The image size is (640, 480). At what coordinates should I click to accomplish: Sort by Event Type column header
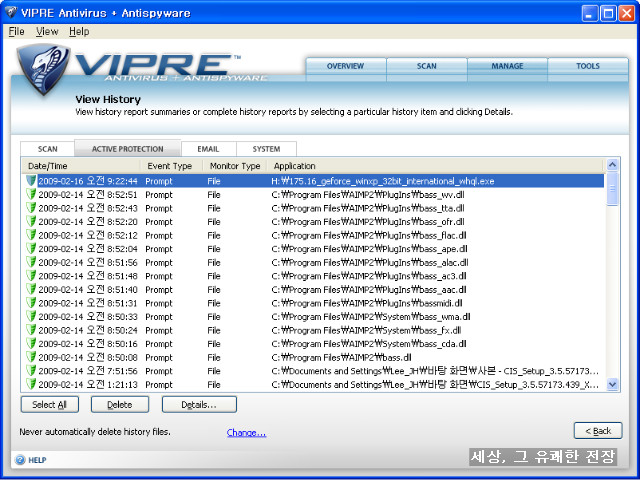point(171,166)
